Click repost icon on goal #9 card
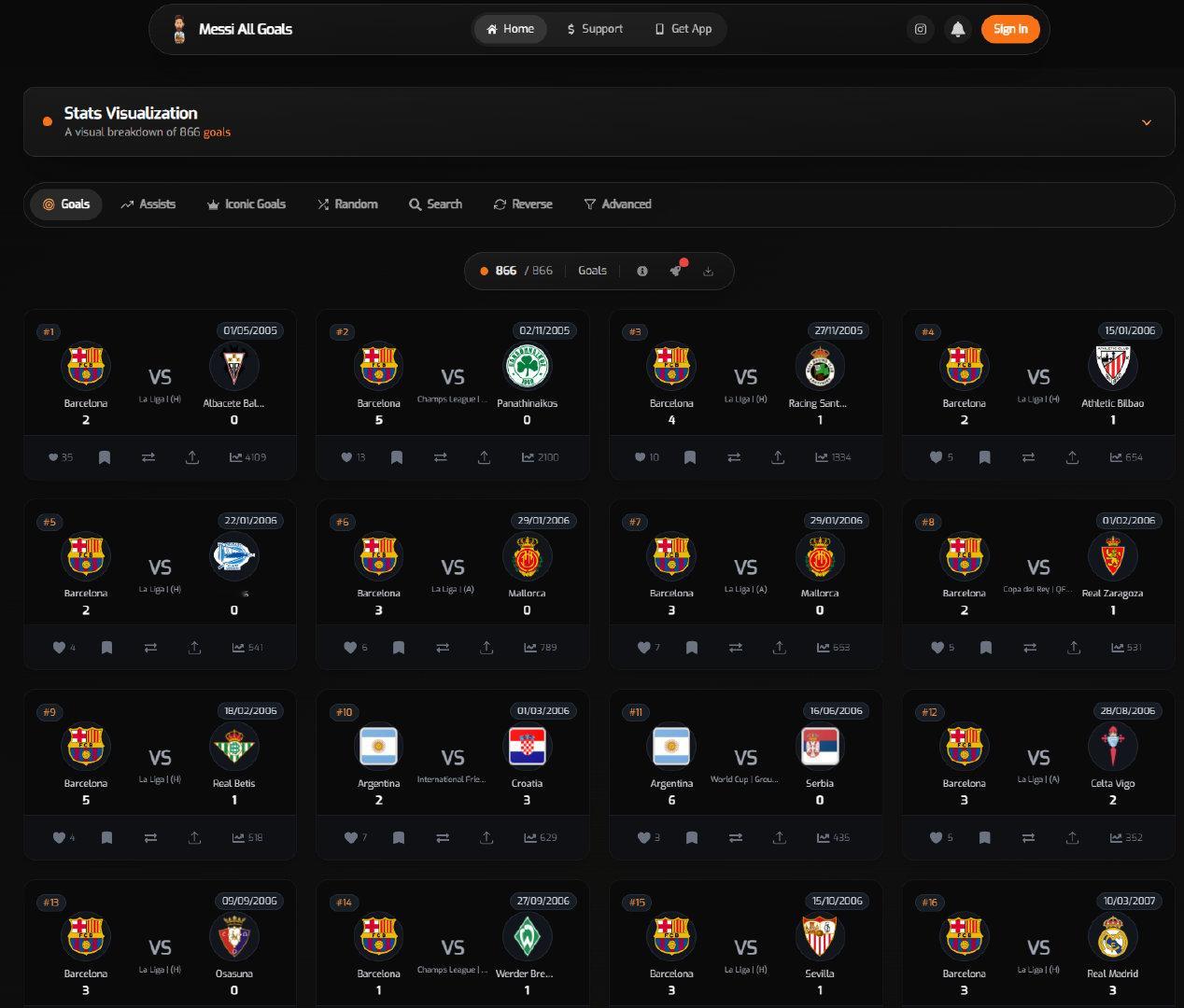The image size is (1184, 1008). click(x=150, y=838)
